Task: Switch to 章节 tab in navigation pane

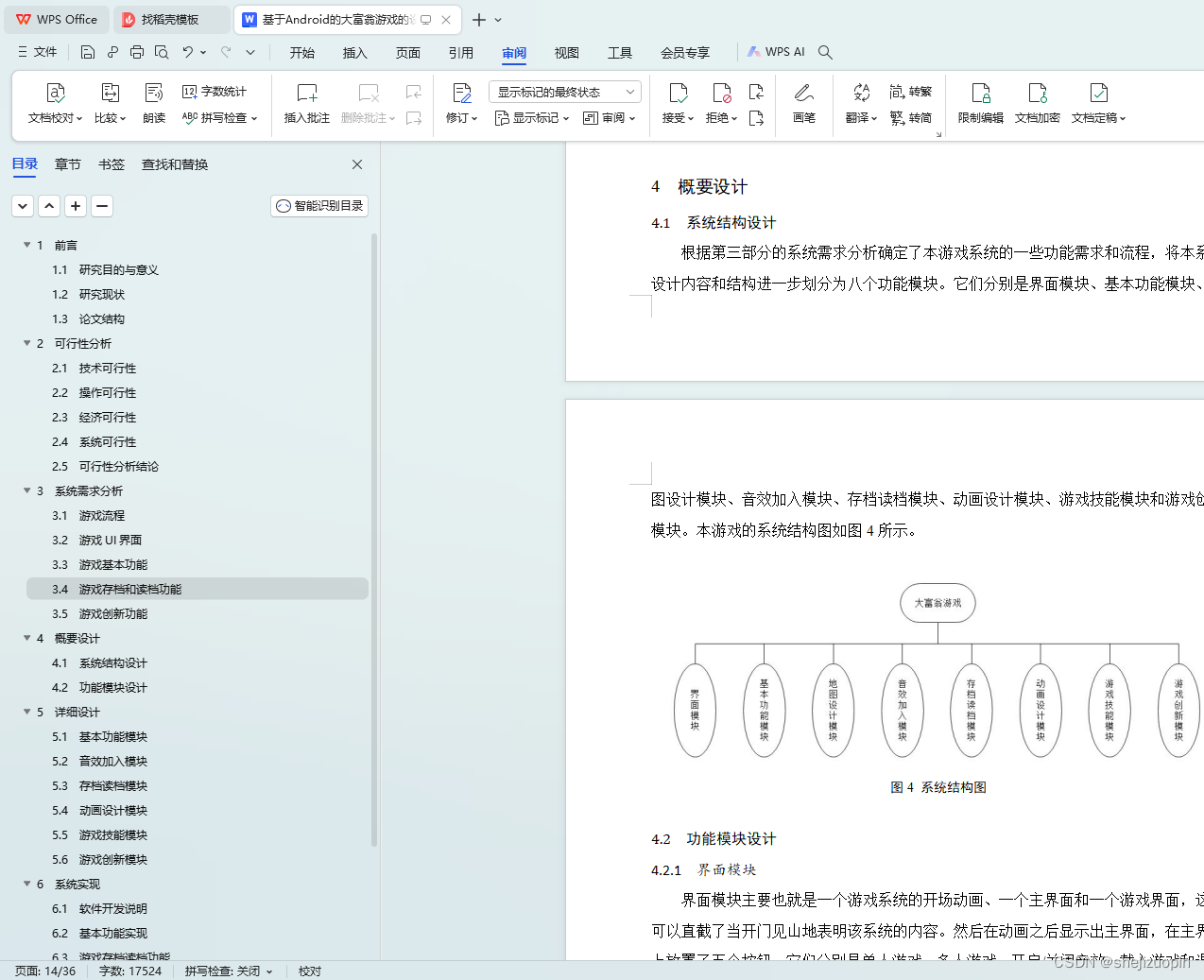Action: (x=68, y=164)
